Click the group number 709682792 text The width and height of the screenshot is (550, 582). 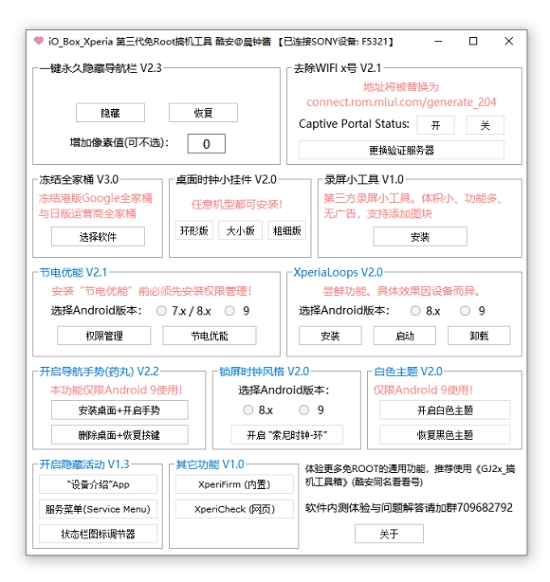(x=485, y=507)
